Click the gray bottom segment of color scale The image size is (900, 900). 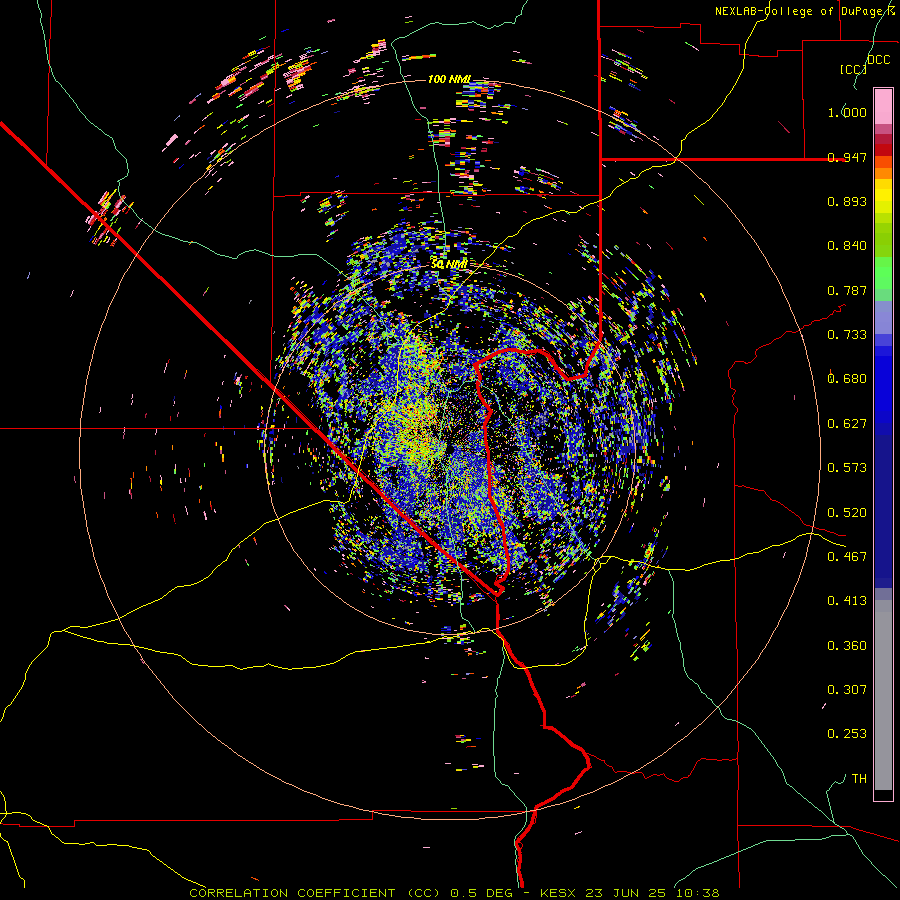[x=883, y=695]
